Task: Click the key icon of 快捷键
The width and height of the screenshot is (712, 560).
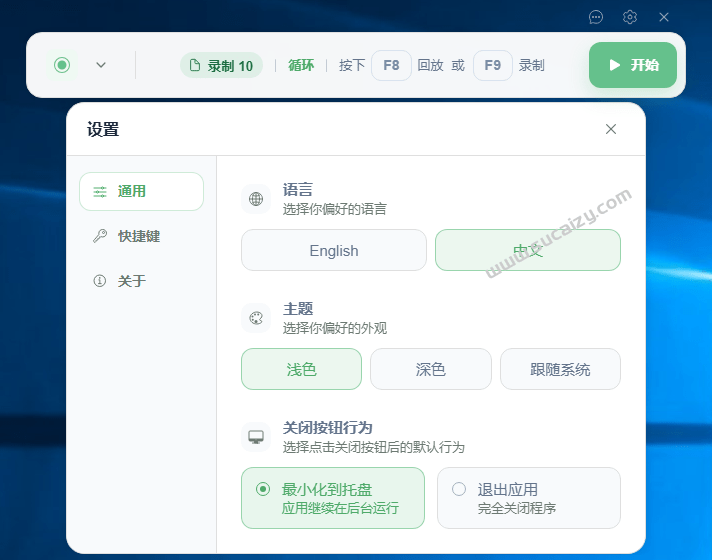Action: [100, 236]
